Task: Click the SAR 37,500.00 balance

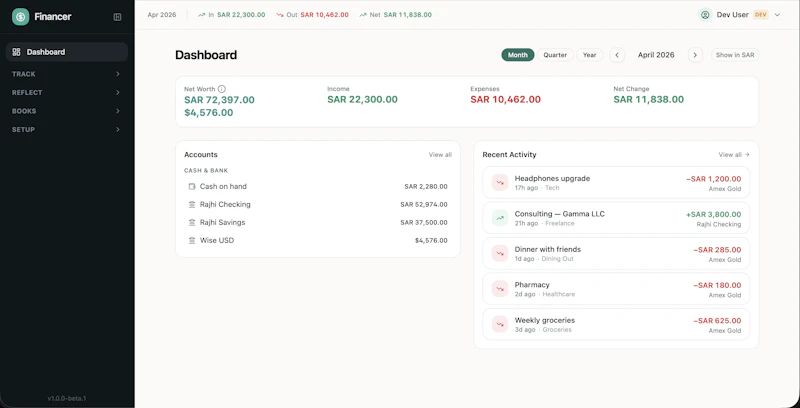Action: tap(424, 222)
